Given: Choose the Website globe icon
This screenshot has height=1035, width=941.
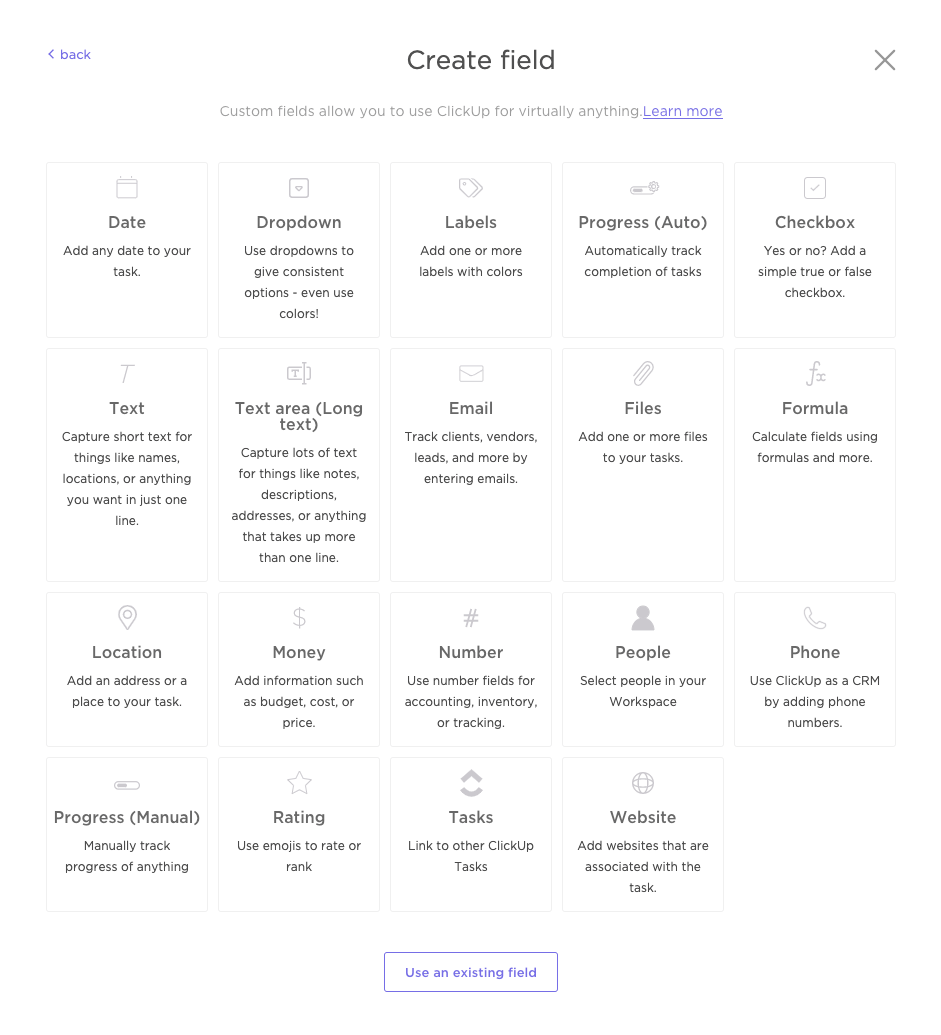Looking at the screenshot, I should coord(643,783).
